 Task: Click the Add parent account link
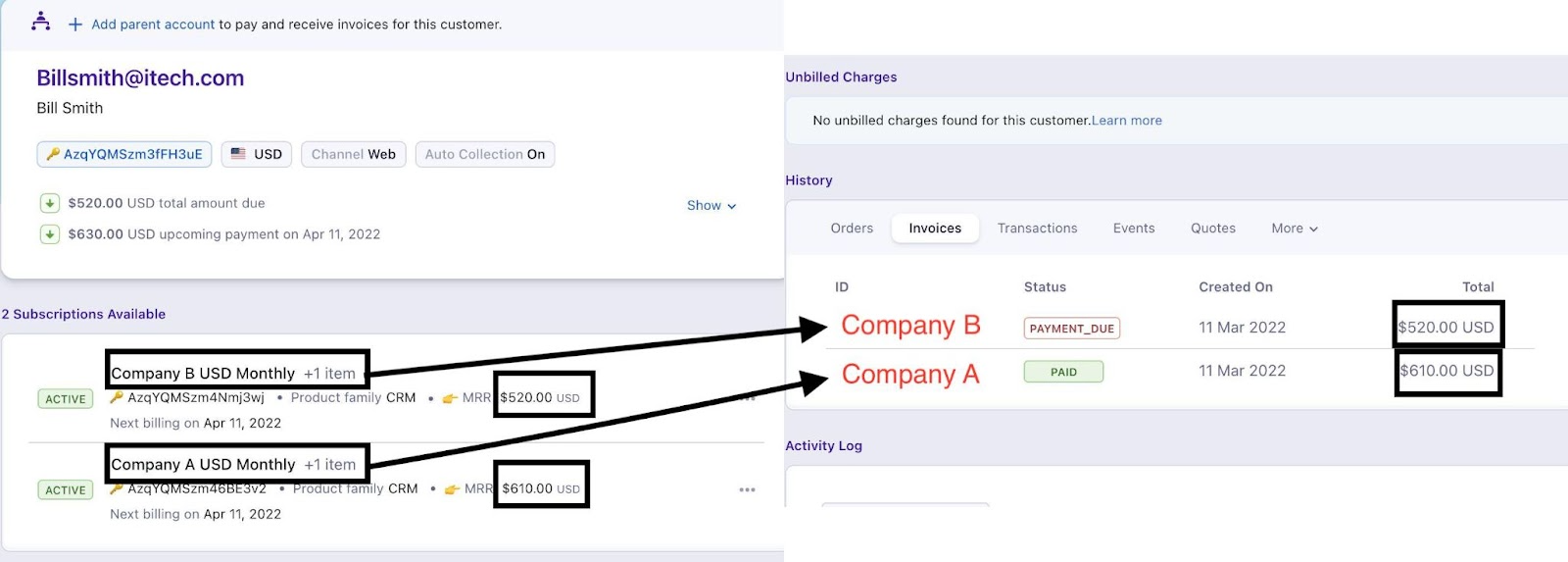(x=153, y=25)
